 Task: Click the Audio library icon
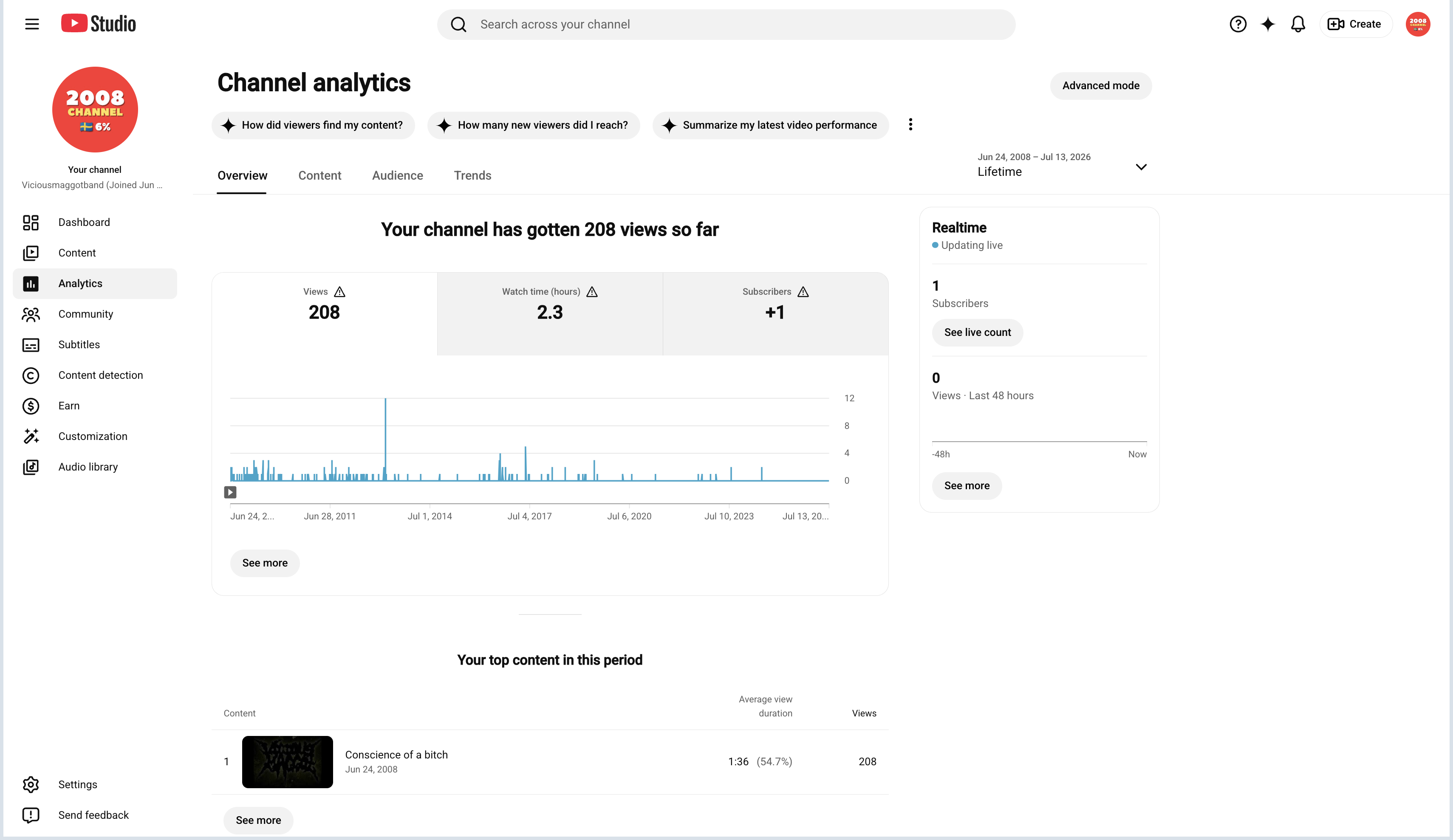[x=31, y=467]
